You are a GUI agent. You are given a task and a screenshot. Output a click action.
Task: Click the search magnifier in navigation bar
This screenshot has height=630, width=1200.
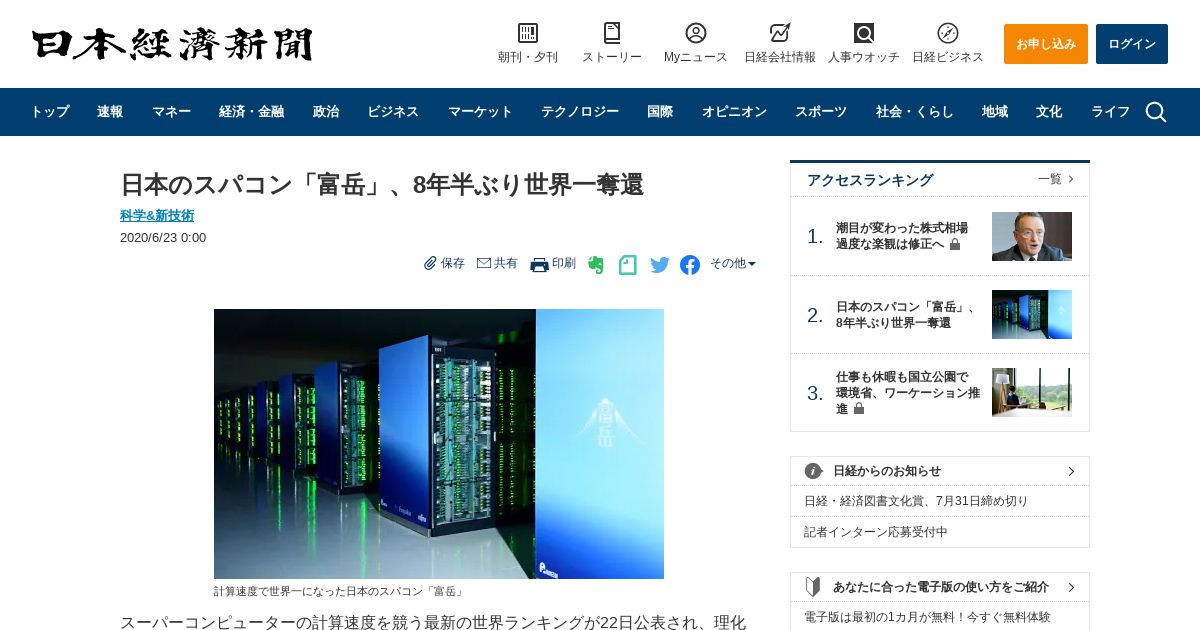pos(1156,112)
